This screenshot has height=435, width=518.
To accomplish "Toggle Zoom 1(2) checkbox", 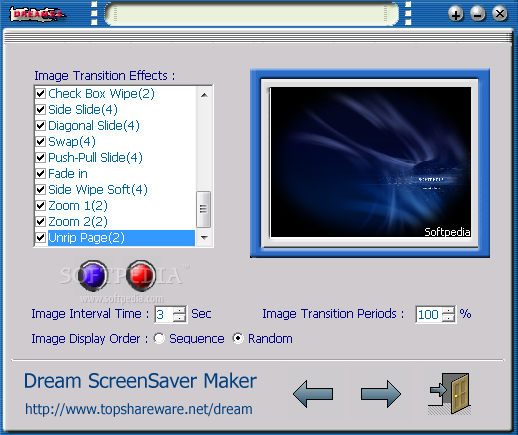I will [41, 205].
